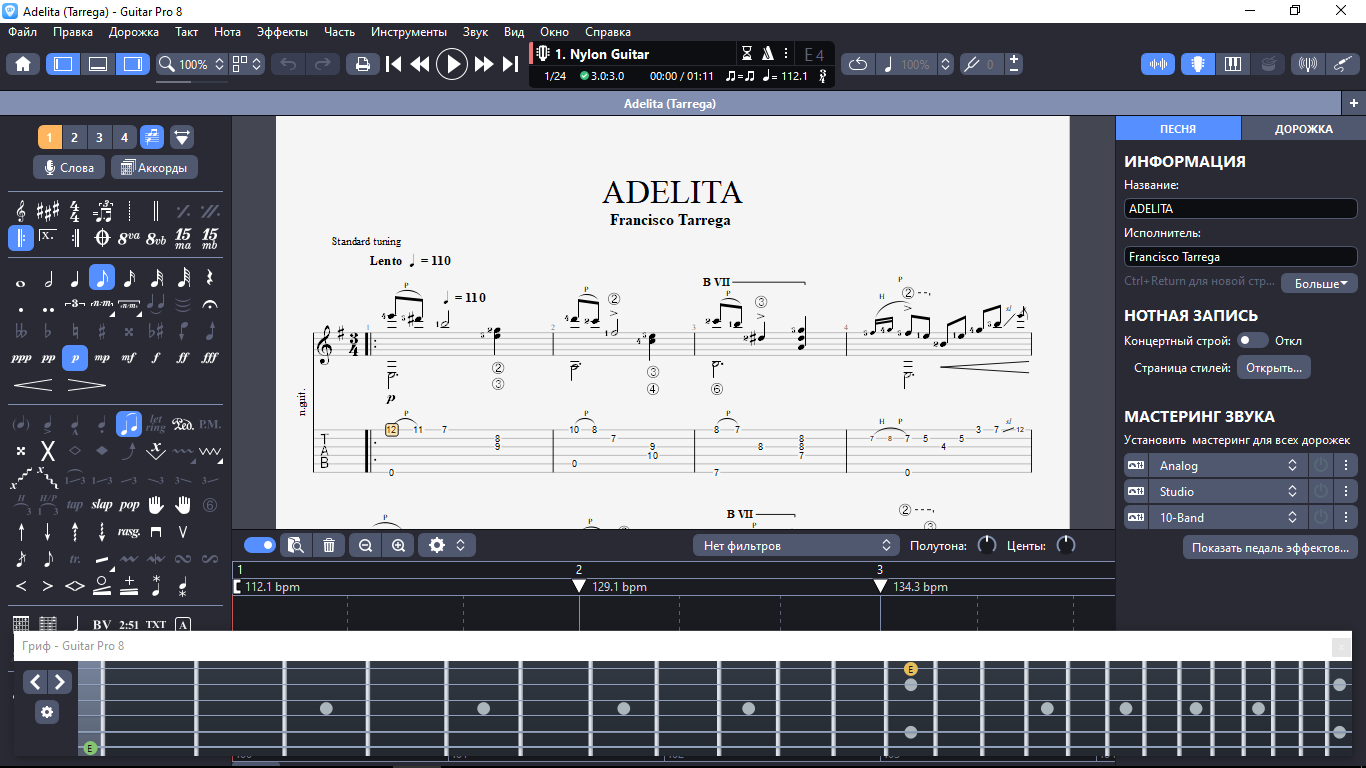The height and width of the screenshot is (768, 1366).
Task: Open the Нет фильтров dropdown
Action: pos(797,545)
